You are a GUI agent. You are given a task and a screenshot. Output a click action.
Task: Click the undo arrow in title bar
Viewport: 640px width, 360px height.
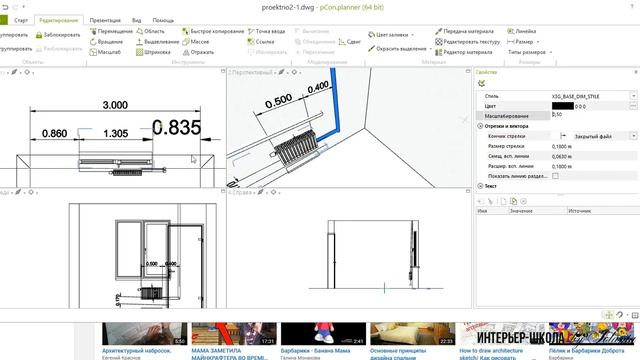[x=5, y=7]
